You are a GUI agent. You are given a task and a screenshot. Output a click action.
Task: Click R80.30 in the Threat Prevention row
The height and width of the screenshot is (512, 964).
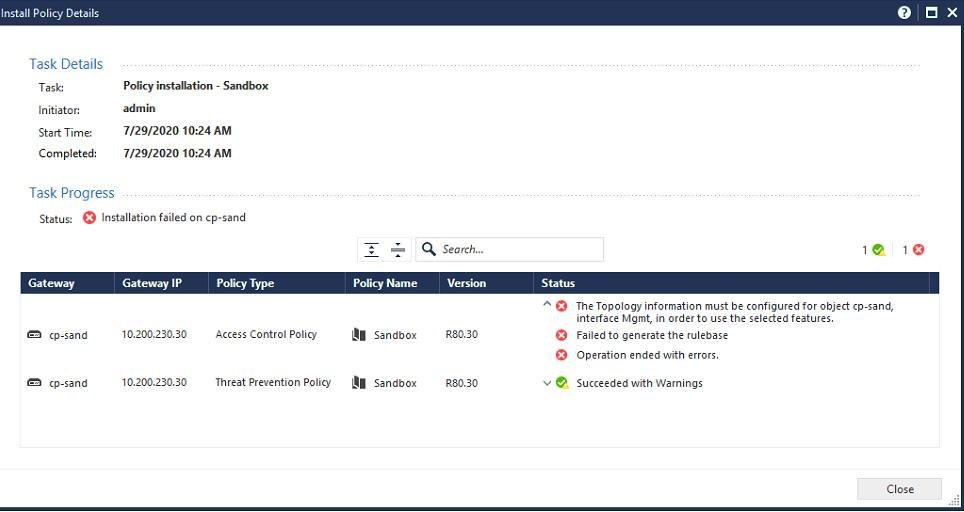pos(462,382)
